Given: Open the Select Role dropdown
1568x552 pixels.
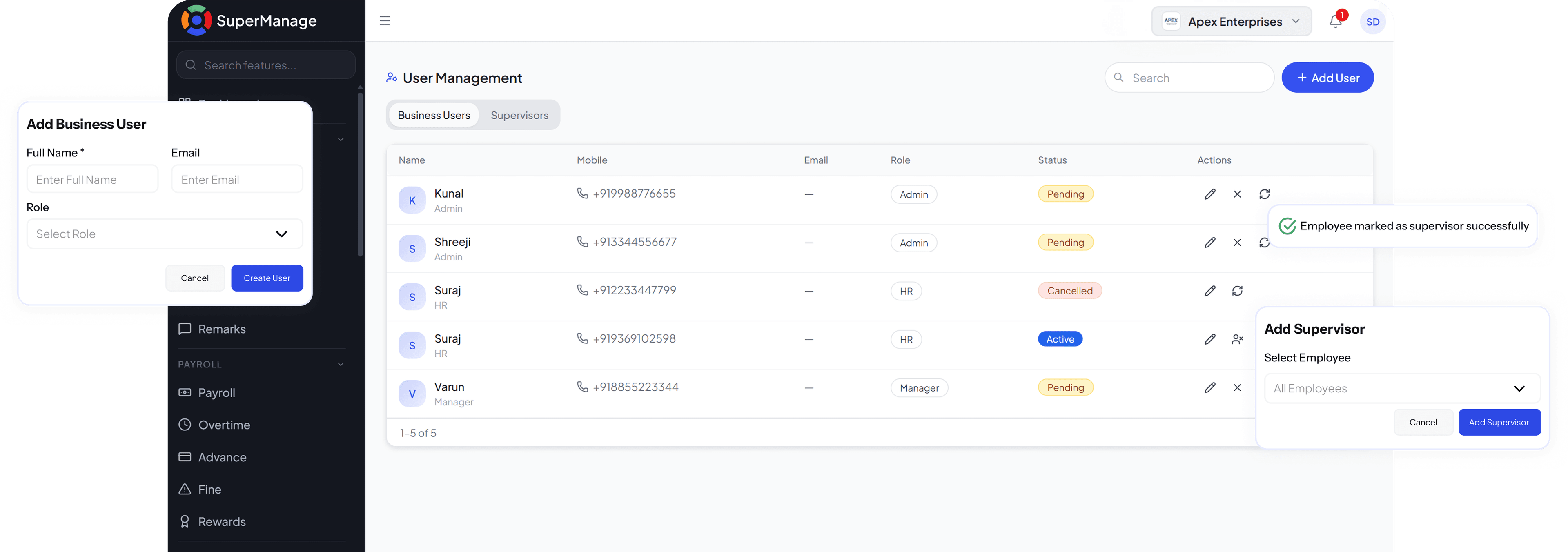Looking at the screenshot, I should (164, 234).
